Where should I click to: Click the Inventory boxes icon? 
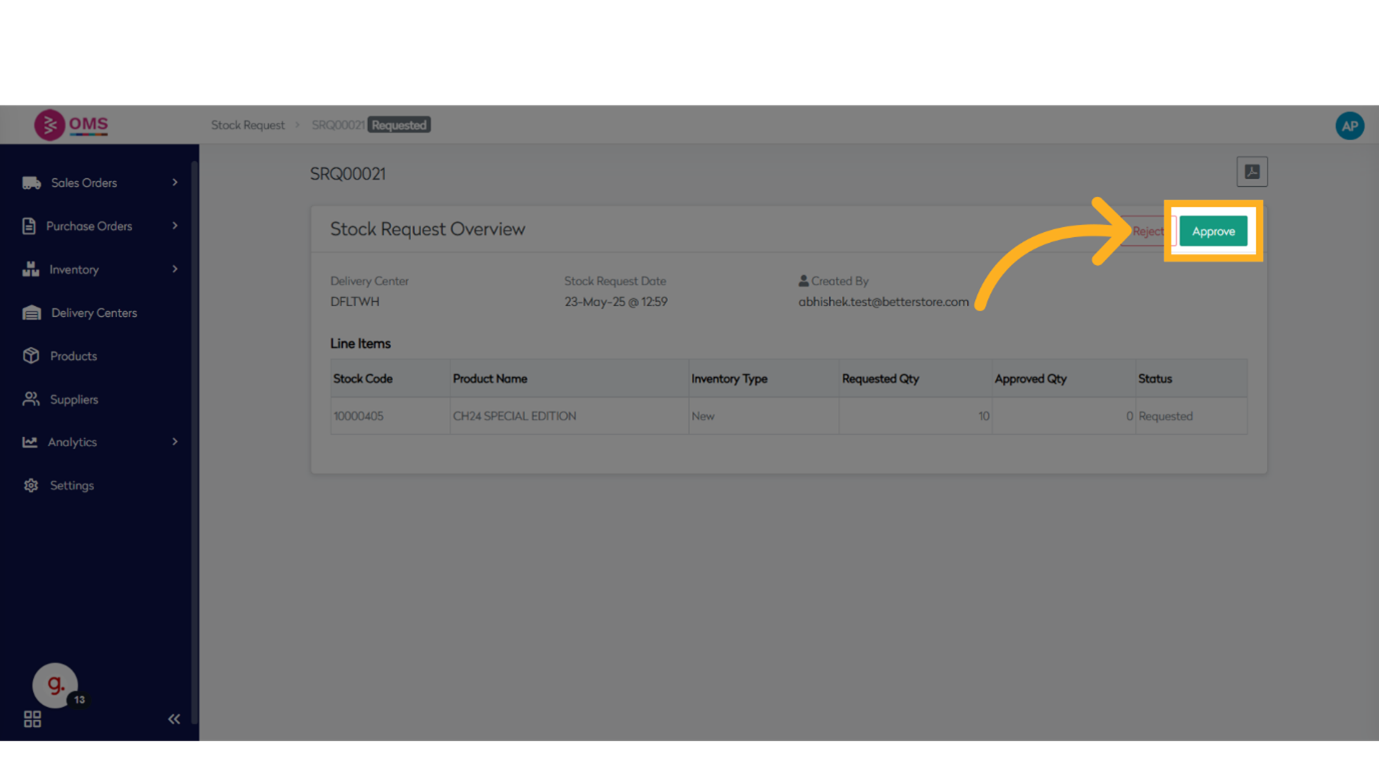point(31,270)
